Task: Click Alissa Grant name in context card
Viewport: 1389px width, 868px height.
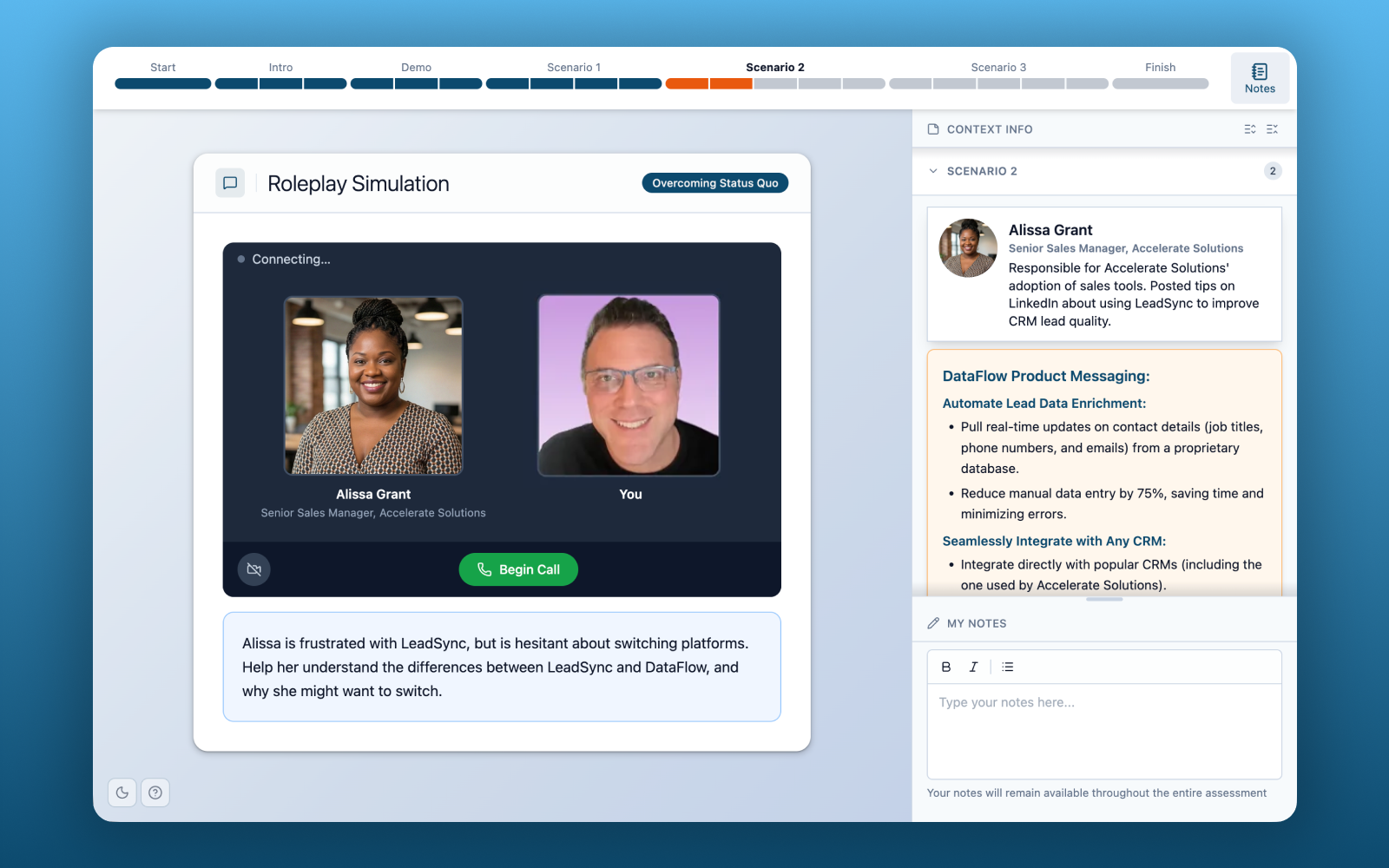Action: point(1050,230)
